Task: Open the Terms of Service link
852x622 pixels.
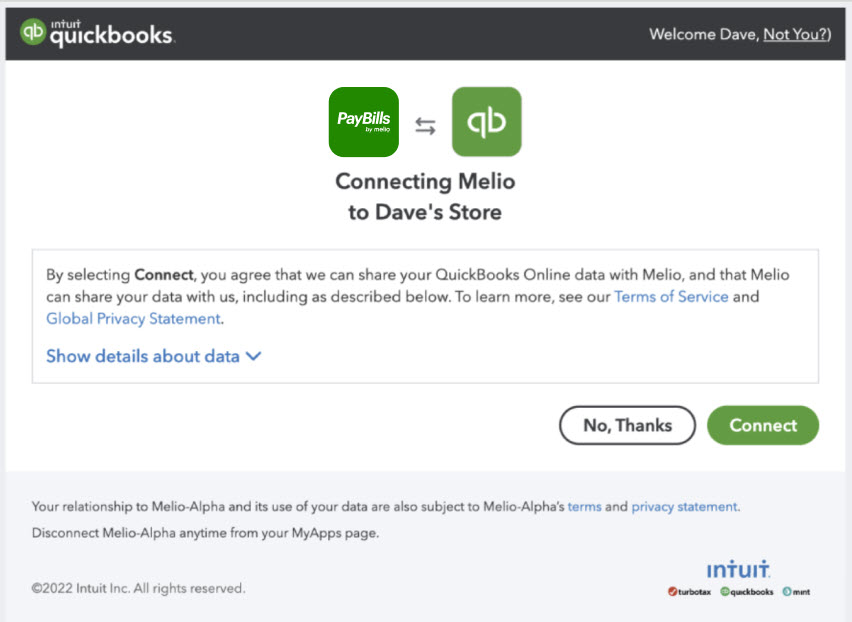Action: (x=671, y=297)
